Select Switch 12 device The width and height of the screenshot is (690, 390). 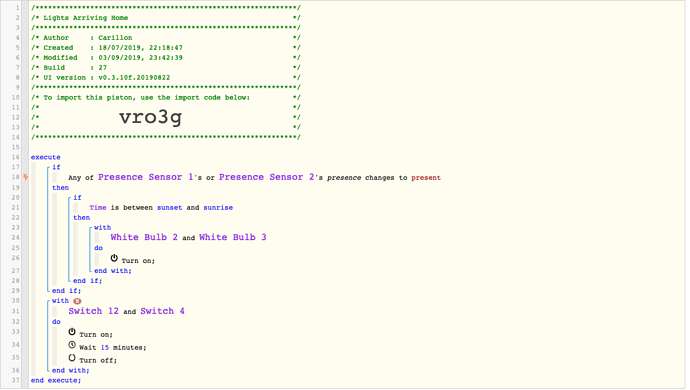(93, 311)
